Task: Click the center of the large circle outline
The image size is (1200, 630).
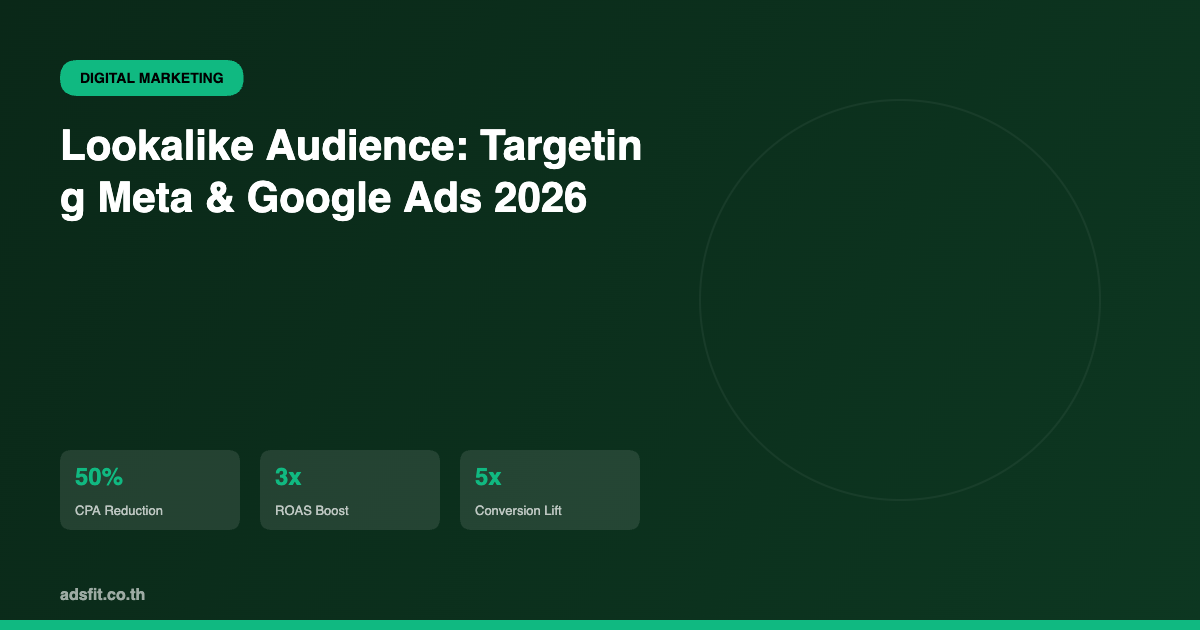Action: pos(900,300)
